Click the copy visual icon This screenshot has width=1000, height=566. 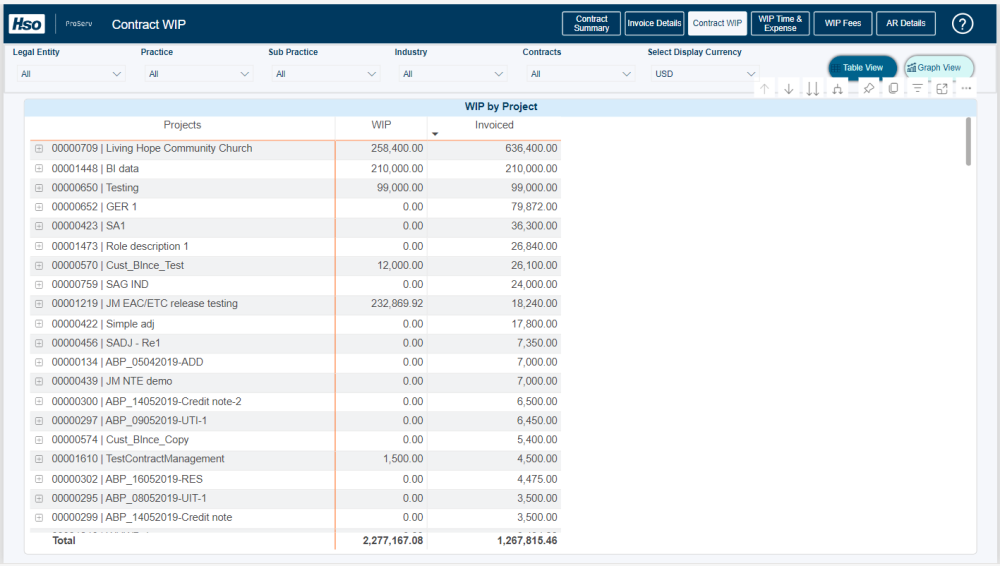(x=893, y=89)
